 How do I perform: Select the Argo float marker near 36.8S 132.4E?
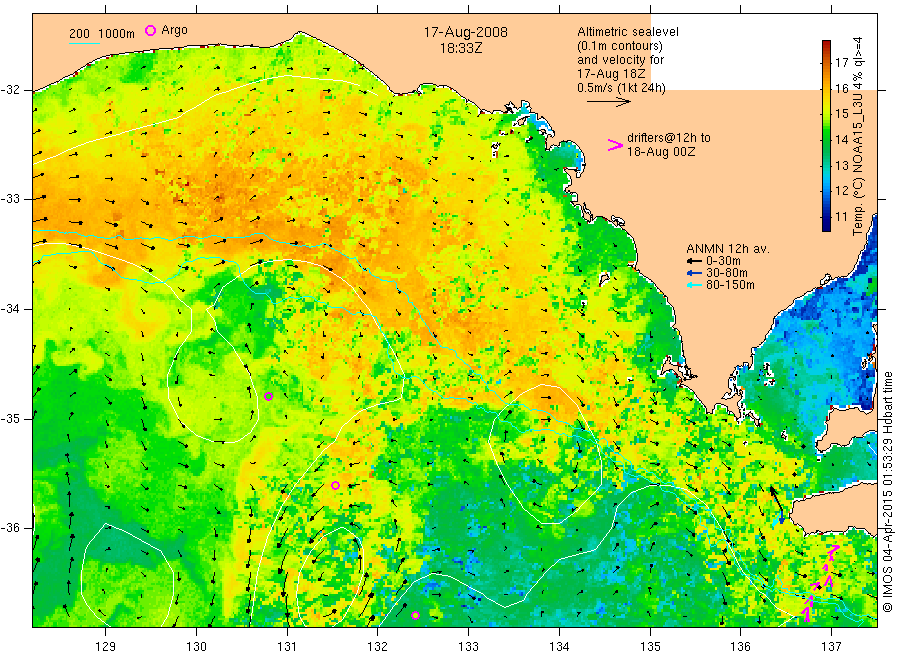[416, 615]
